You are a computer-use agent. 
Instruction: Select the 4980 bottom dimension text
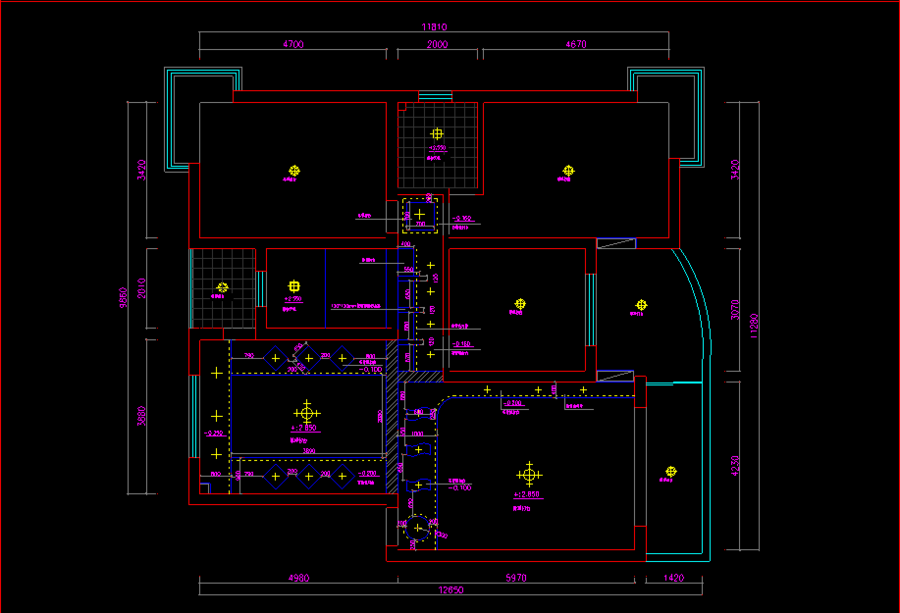pos(298,578)
